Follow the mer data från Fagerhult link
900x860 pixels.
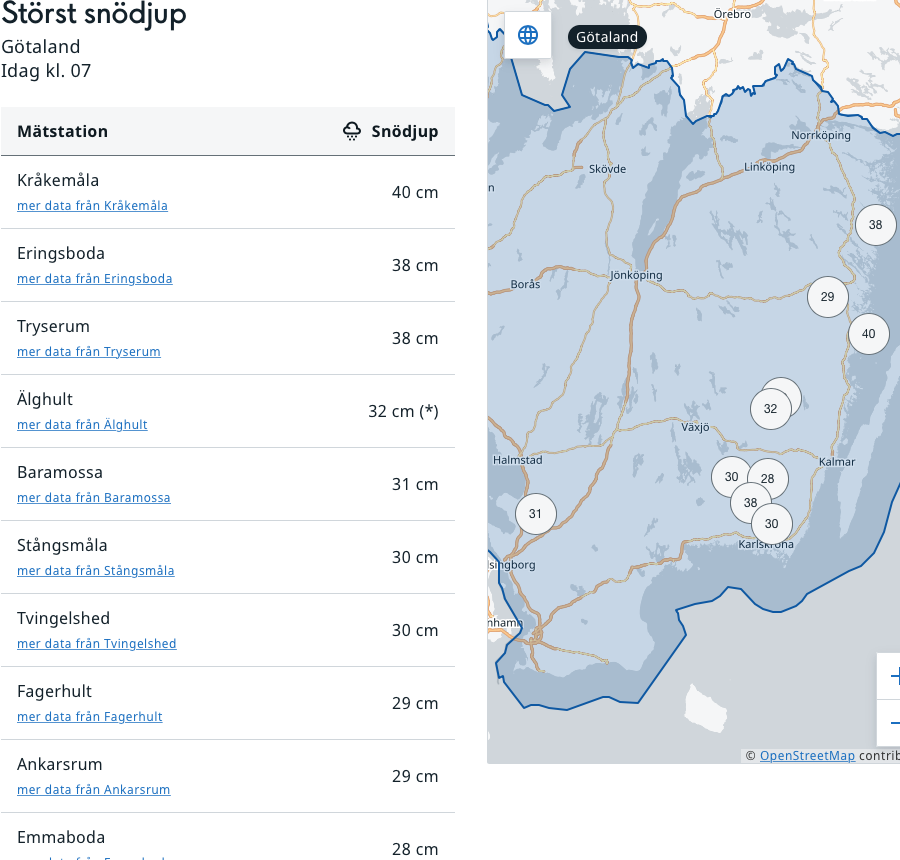click(89, 717)
